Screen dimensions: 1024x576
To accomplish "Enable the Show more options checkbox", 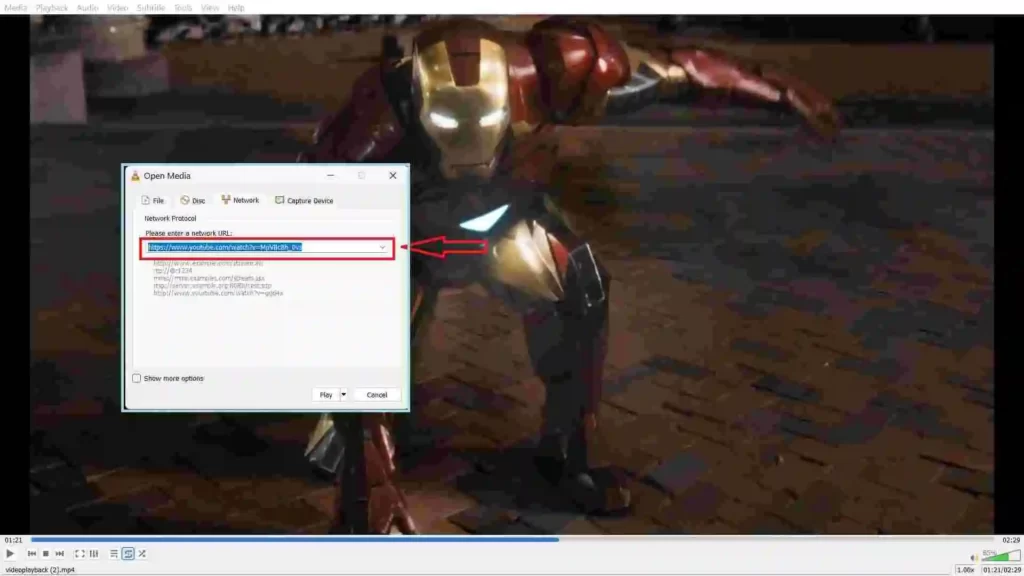I will click(136, 378).
